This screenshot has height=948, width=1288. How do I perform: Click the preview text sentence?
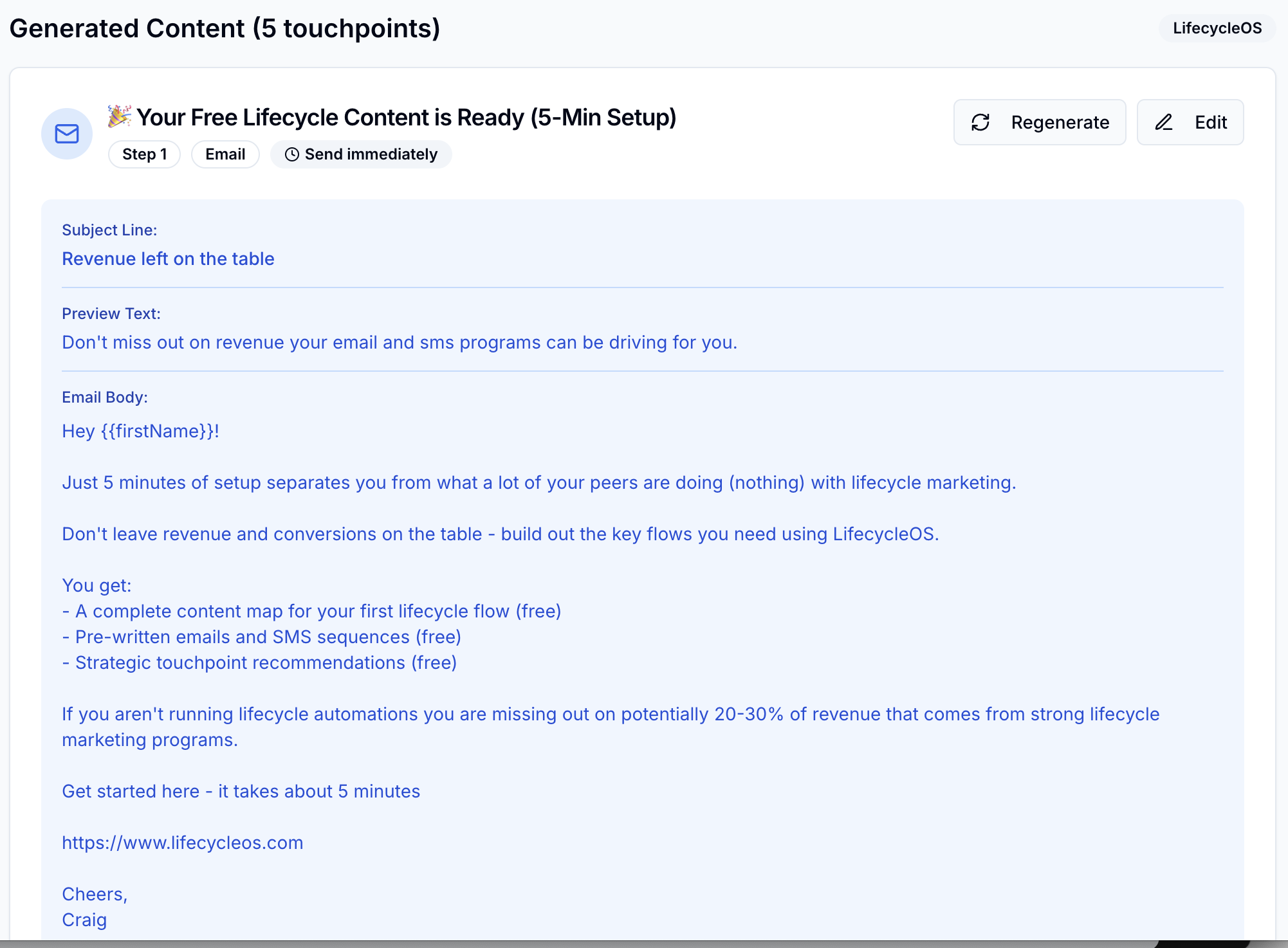[x=399, y=342]
